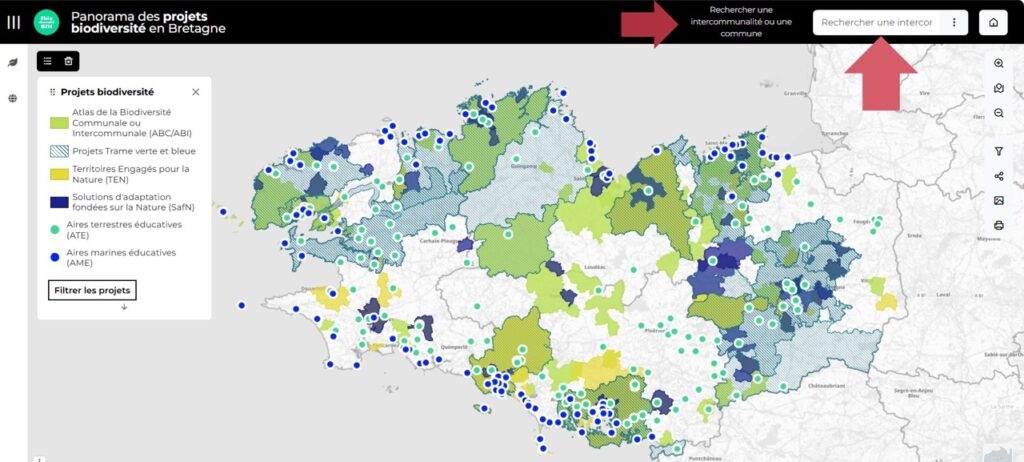Click the Granville label on the map
Screen dimensions: 1024x462
[x=795, y=93]
